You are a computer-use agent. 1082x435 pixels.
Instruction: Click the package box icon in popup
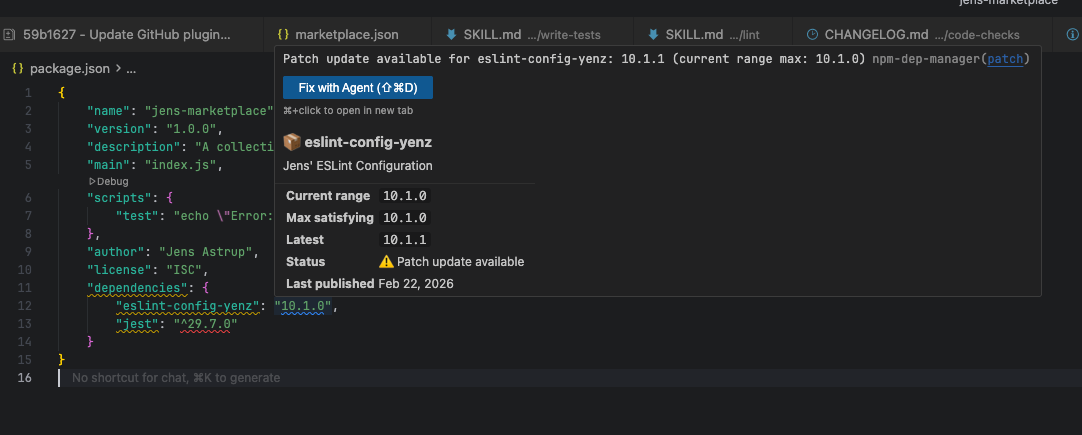pos(292,142)
